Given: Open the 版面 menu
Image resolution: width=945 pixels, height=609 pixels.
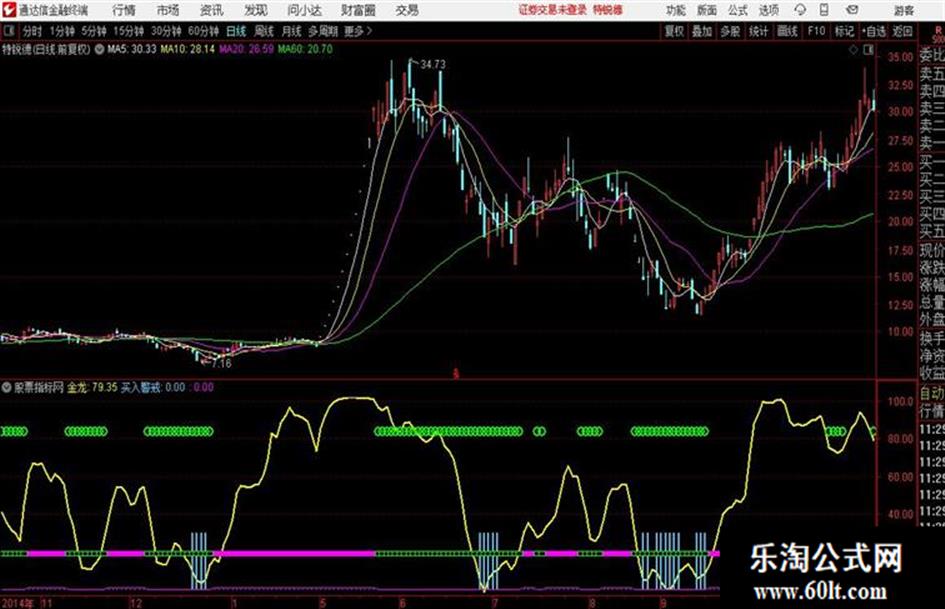Looking at the screenshot, I should (706, 10).
